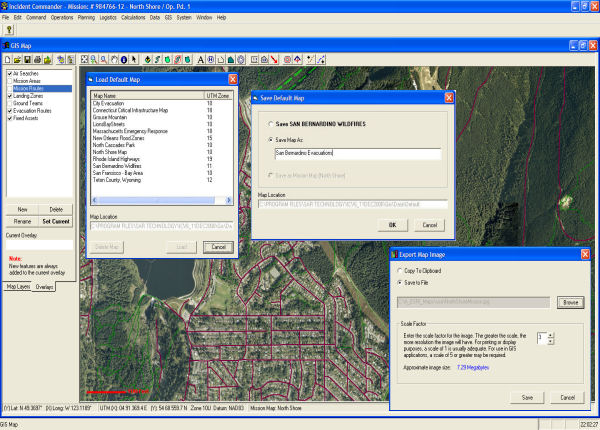Click the Save floppy disk icon
Screen dimensions: 600x430
pos(27,60)
